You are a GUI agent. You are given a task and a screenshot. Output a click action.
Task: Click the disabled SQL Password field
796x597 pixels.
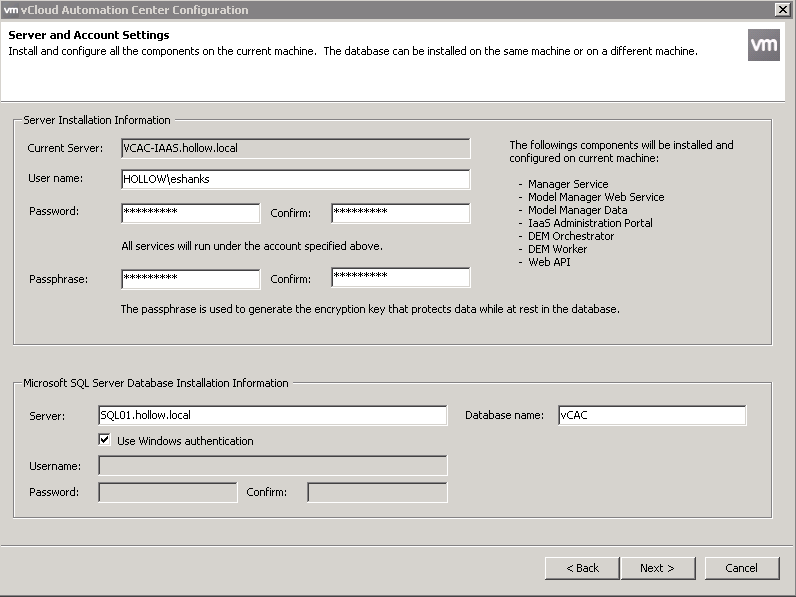point(167,492)
